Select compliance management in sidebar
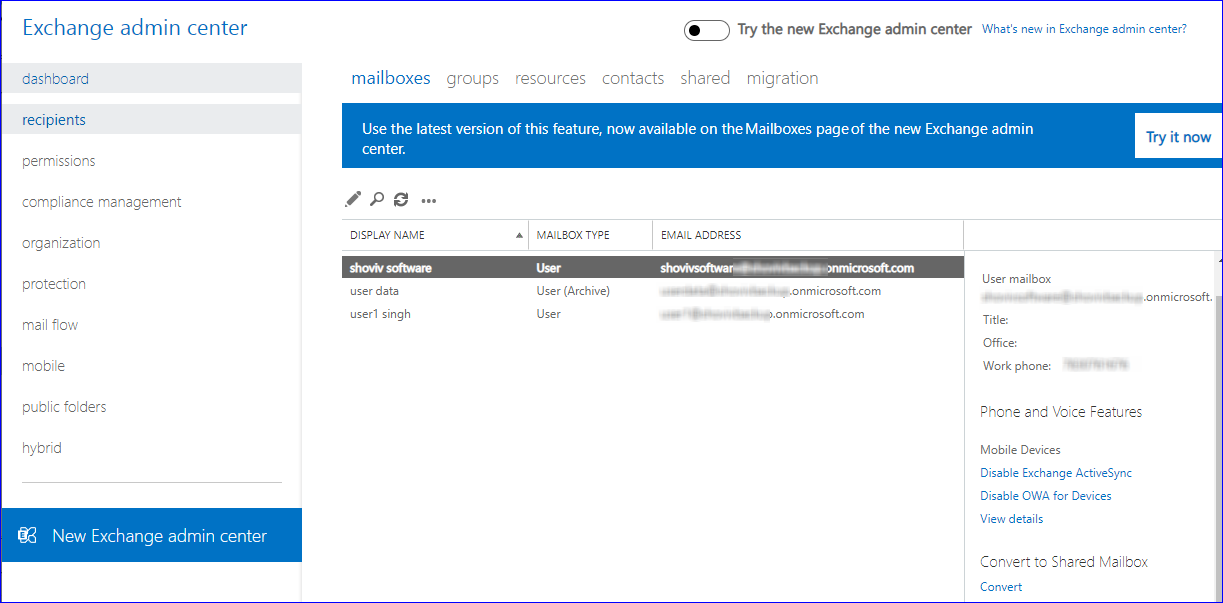This screenshot has height=603, width=1223. click(102, 202)
